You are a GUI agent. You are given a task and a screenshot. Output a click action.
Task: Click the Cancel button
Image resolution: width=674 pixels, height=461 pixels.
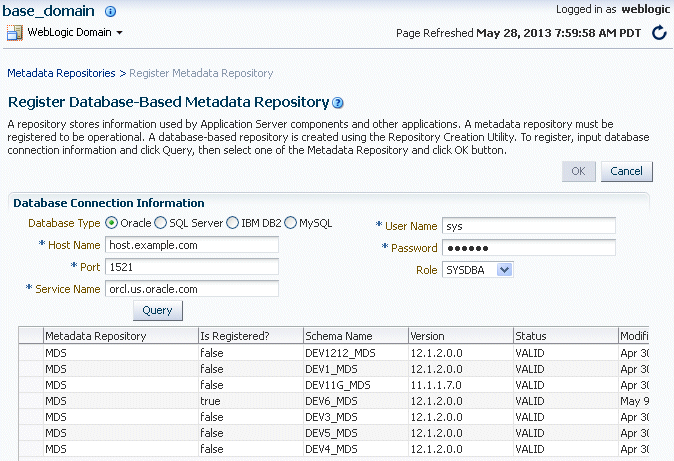[x=626, y=171]
